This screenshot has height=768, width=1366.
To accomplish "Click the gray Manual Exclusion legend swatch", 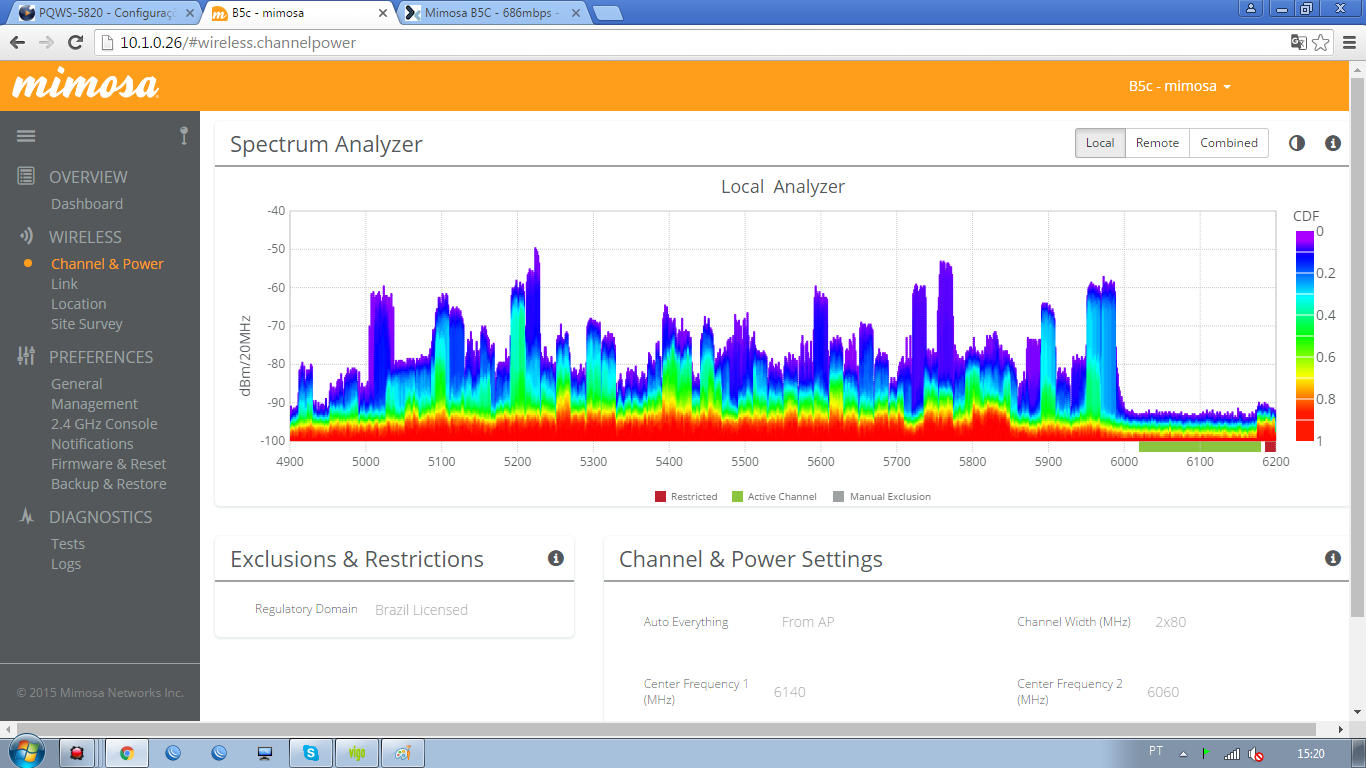I will click(839, 496).
